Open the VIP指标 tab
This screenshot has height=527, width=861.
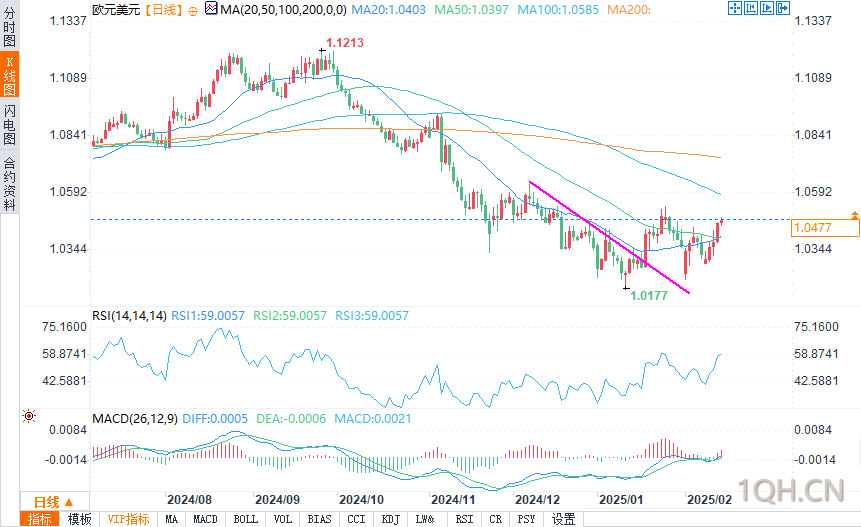[x=128, y=519]
